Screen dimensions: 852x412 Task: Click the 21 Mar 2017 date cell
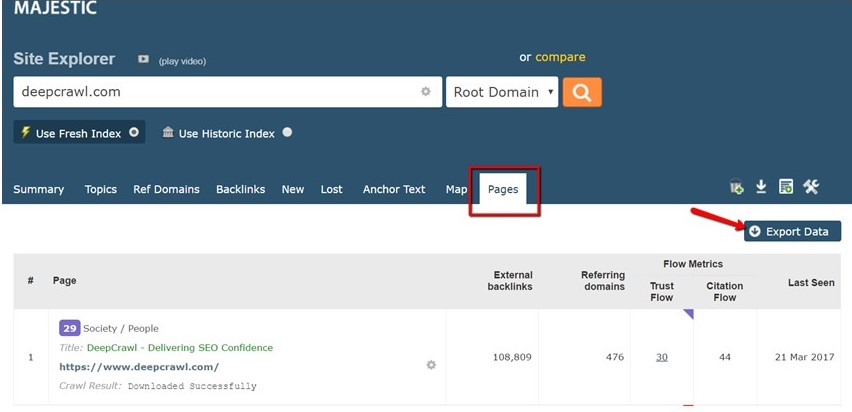(x=805, y=357)
